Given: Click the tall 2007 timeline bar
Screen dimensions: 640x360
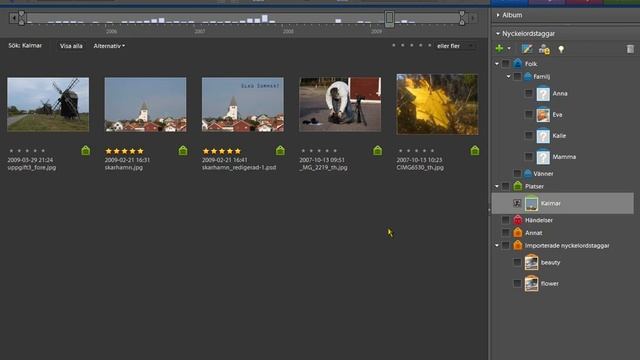Looking at the screenshot, I should click(265, 18).
